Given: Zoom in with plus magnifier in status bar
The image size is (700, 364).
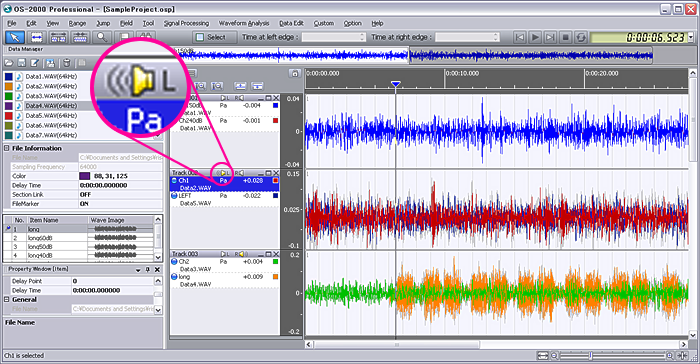Looking at the screenshot, I should tap(670, 356).
